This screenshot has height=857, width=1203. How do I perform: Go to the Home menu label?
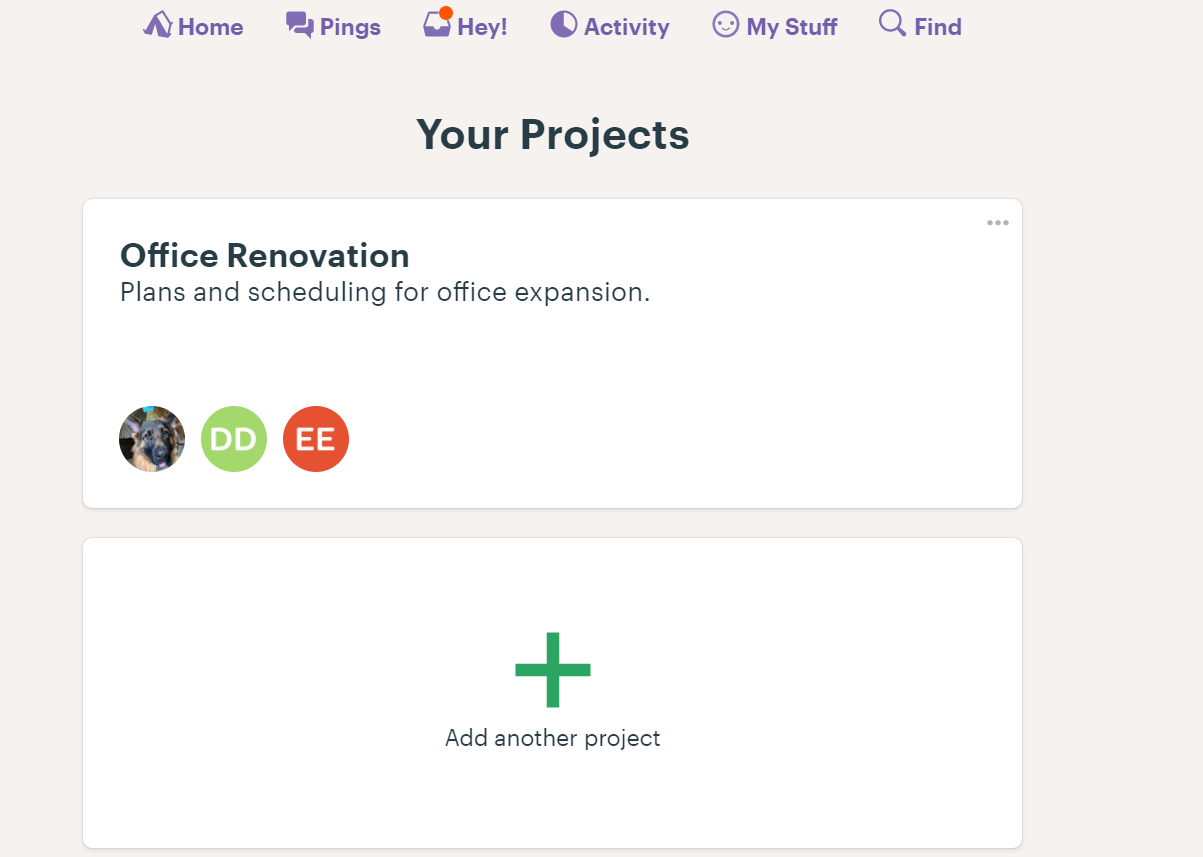211,27
